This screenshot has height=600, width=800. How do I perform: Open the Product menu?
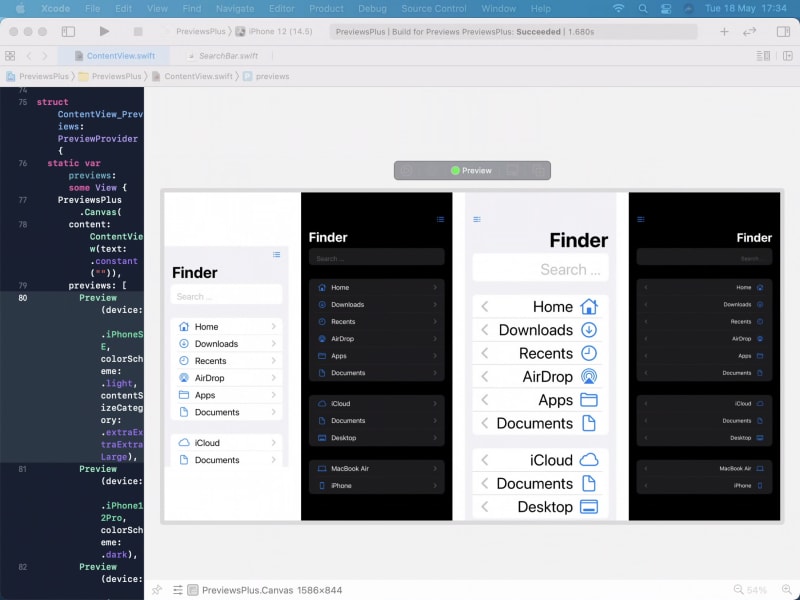click(x=326, y=9)
